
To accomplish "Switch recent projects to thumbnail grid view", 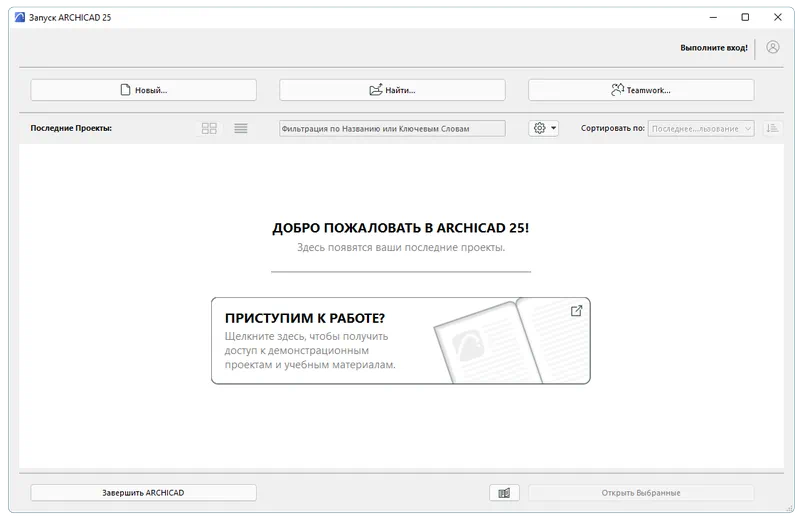I will tap(209, 128).
